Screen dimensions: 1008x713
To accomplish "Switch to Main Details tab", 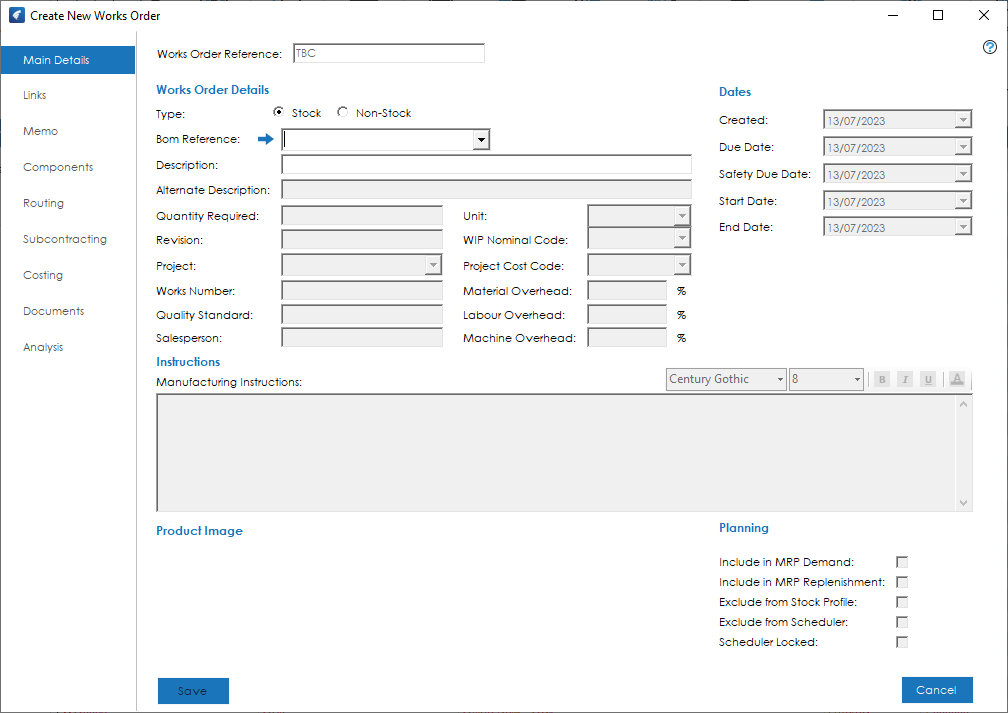I will pos(68,60).
